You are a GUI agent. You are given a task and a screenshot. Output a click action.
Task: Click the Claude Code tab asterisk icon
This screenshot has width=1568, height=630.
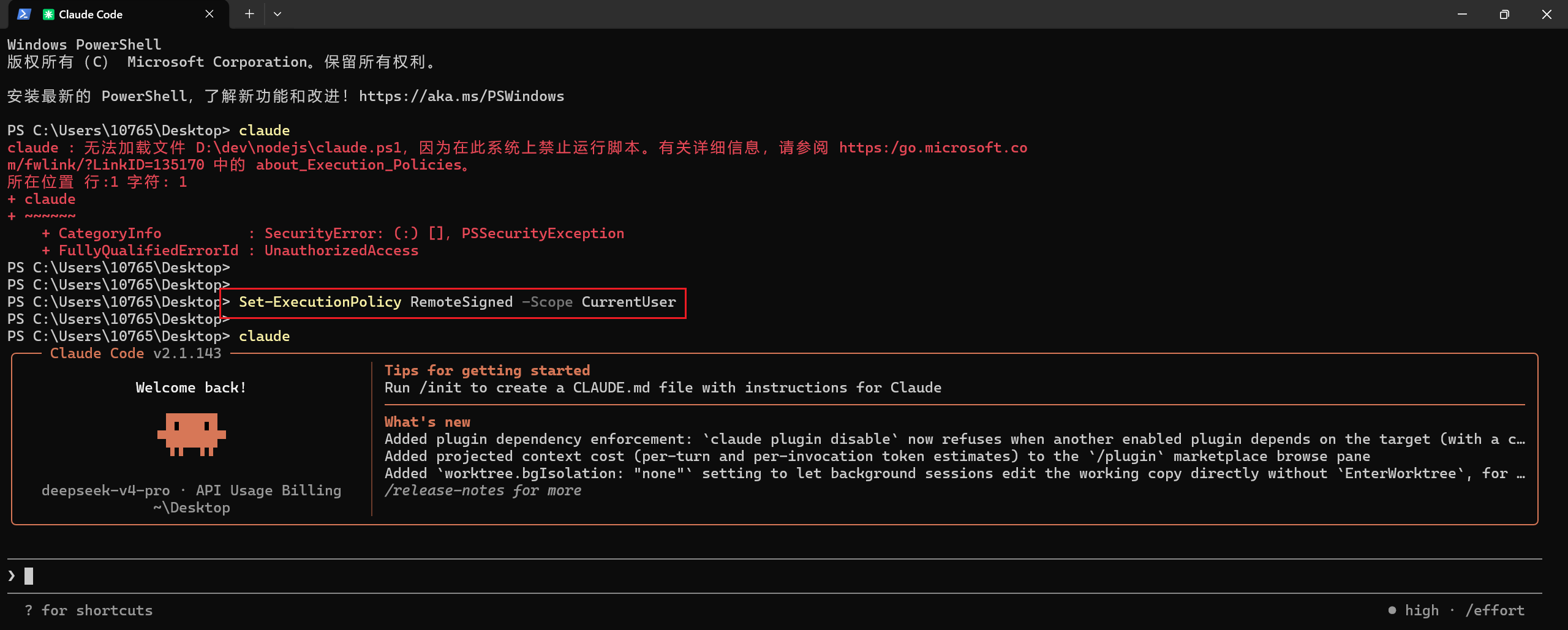coord(48,14)
